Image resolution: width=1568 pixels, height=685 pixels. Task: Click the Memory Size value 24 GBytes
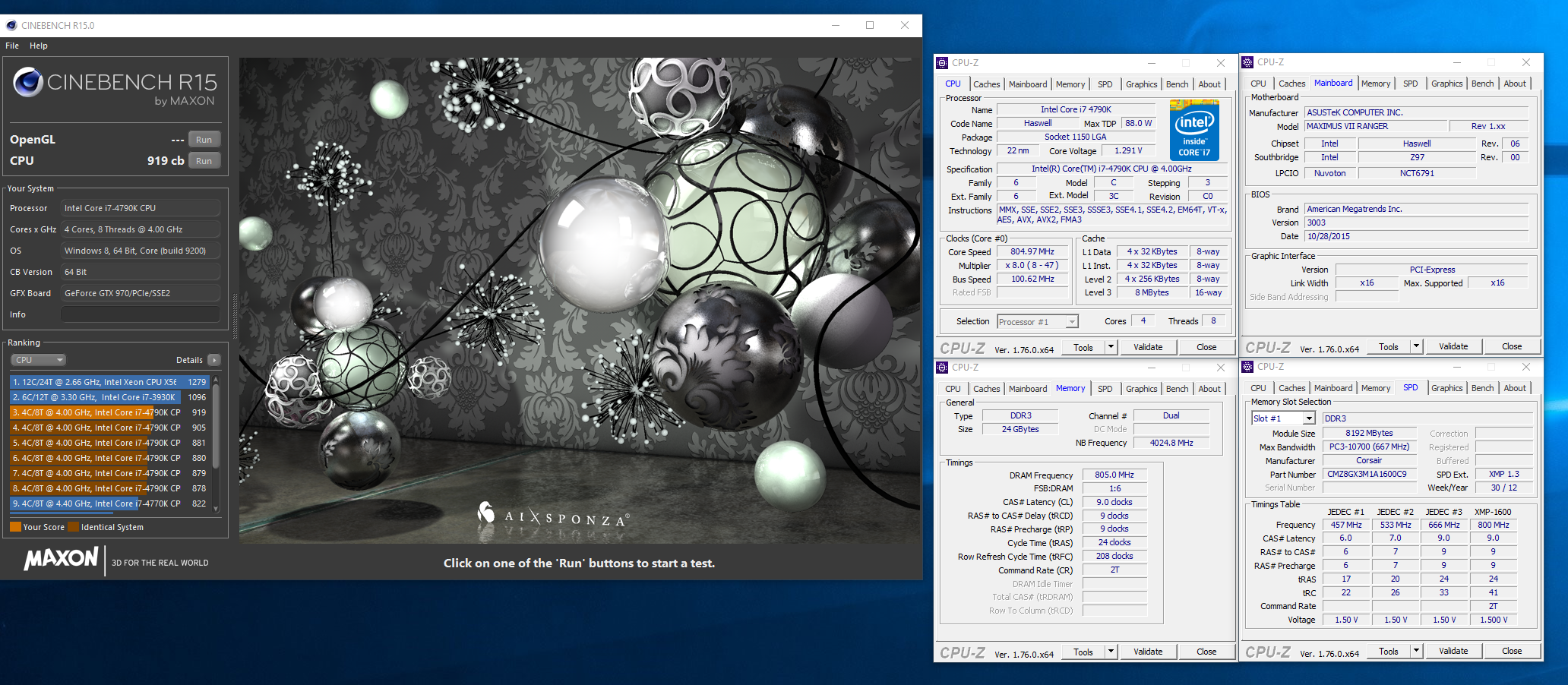[1020, 430]
